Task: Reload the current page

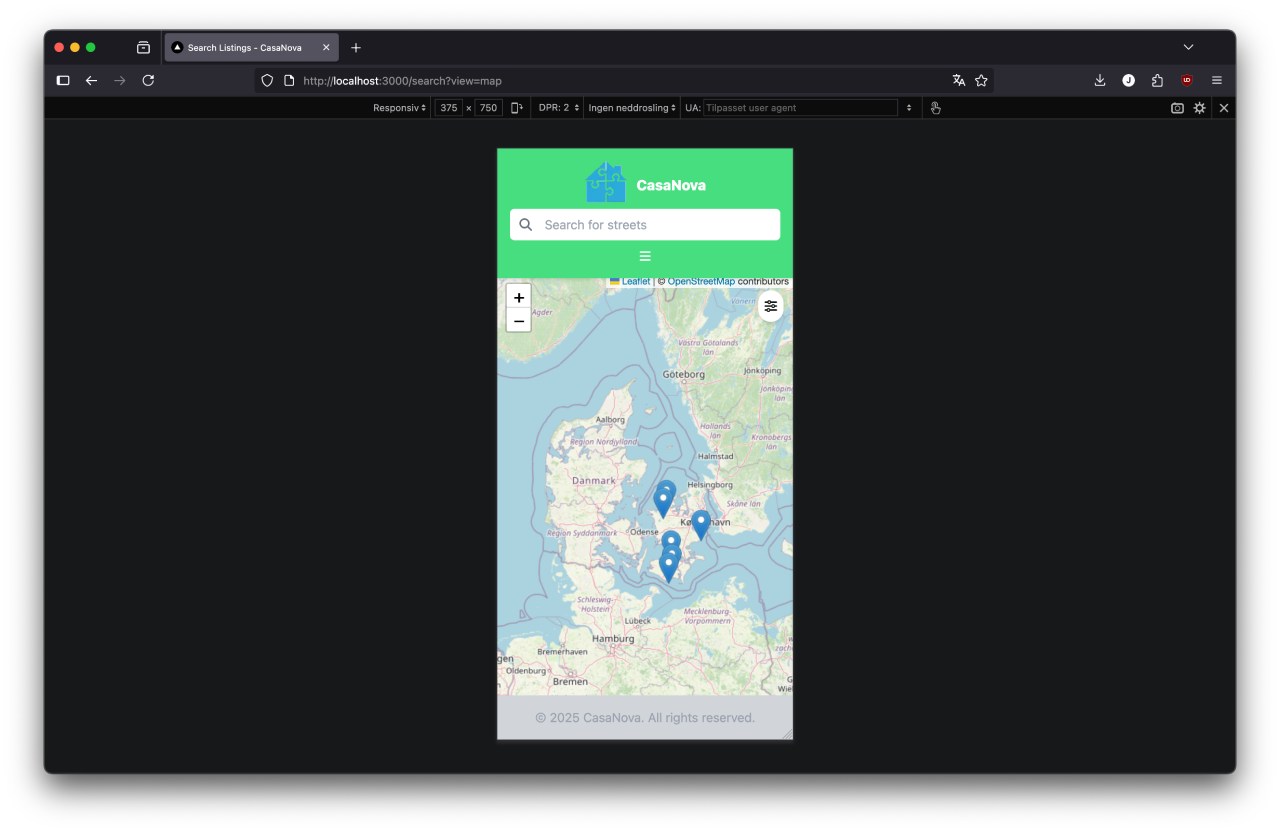Action: coord(148,81)
